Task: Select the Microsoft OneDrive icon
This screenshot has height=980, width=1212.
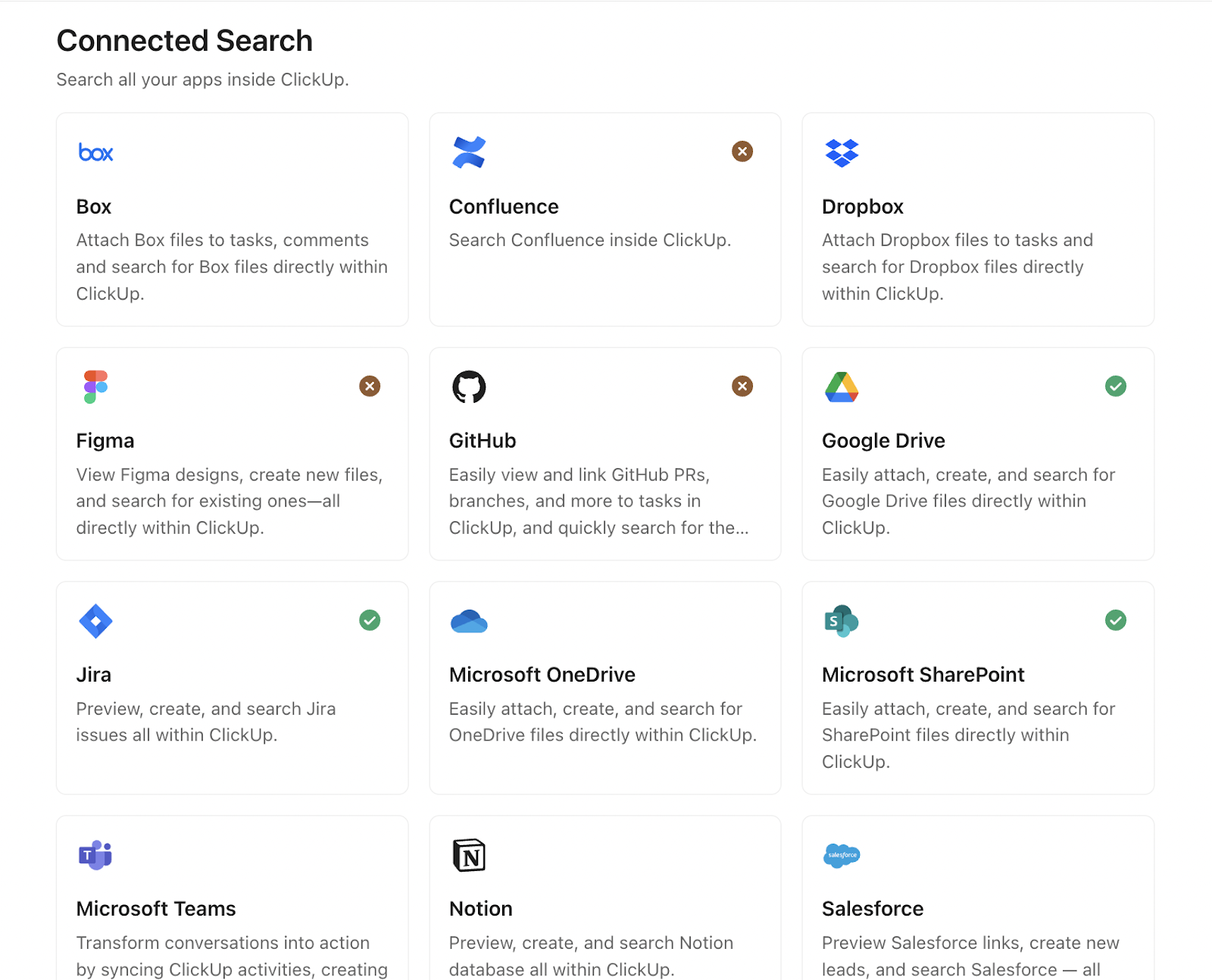Action: pos(470,620)
